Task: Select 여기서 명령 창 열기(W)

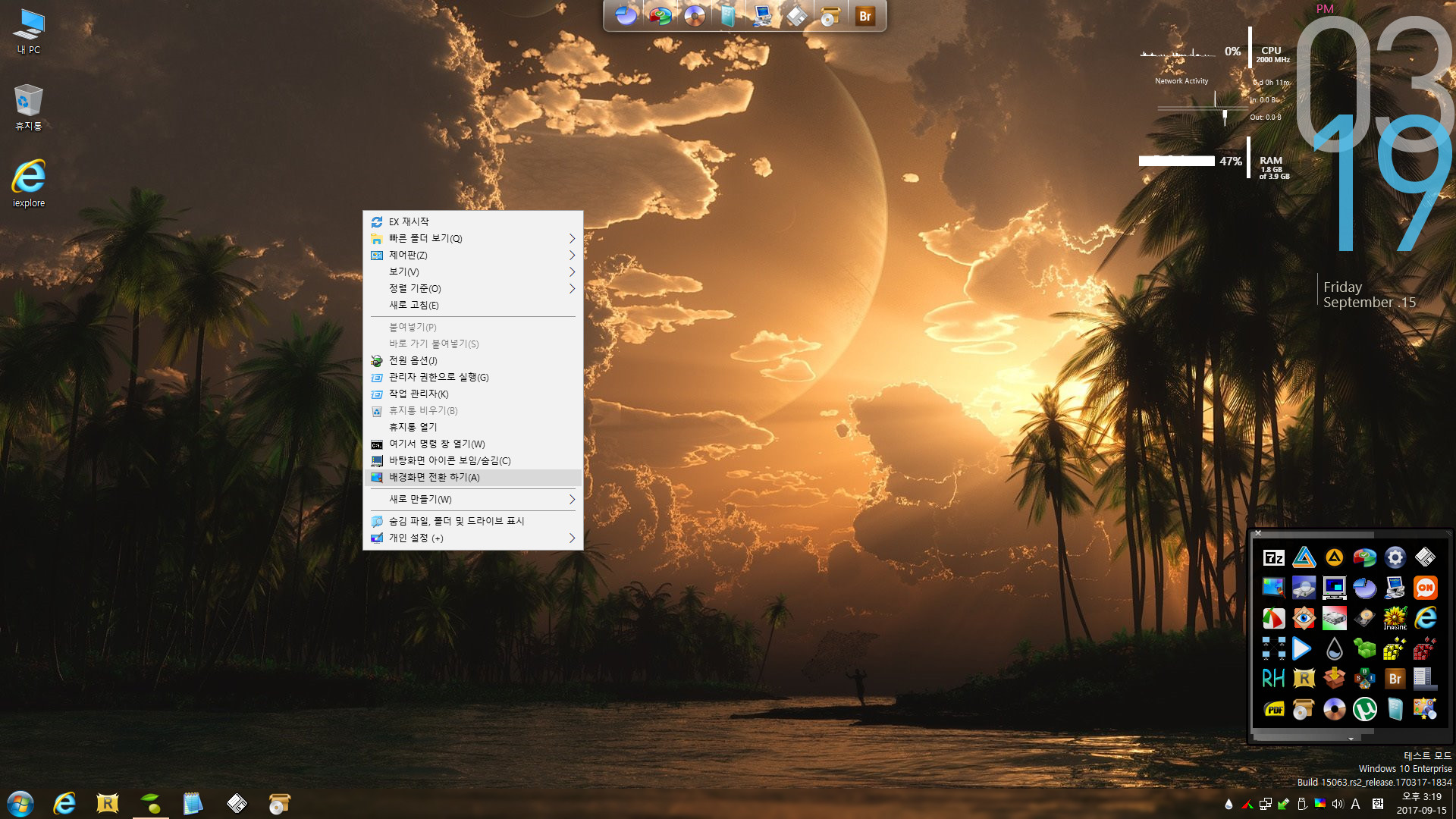Action: [473, 444]
